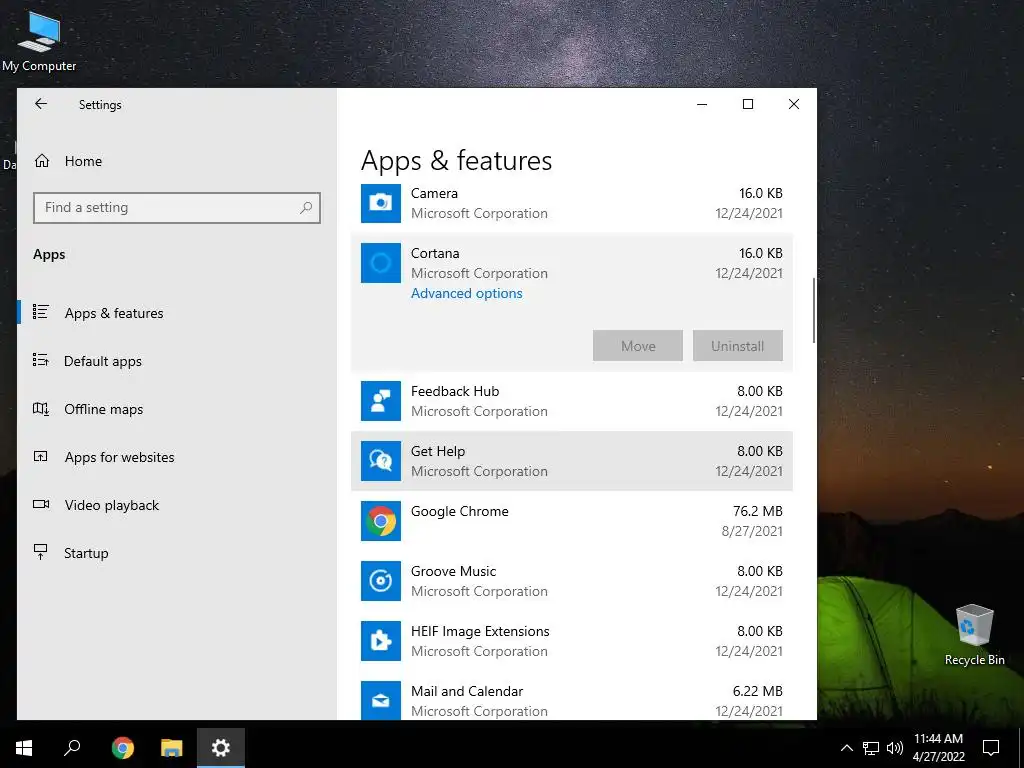Select the Recycle Bin desktop icon

pos(974,635)
